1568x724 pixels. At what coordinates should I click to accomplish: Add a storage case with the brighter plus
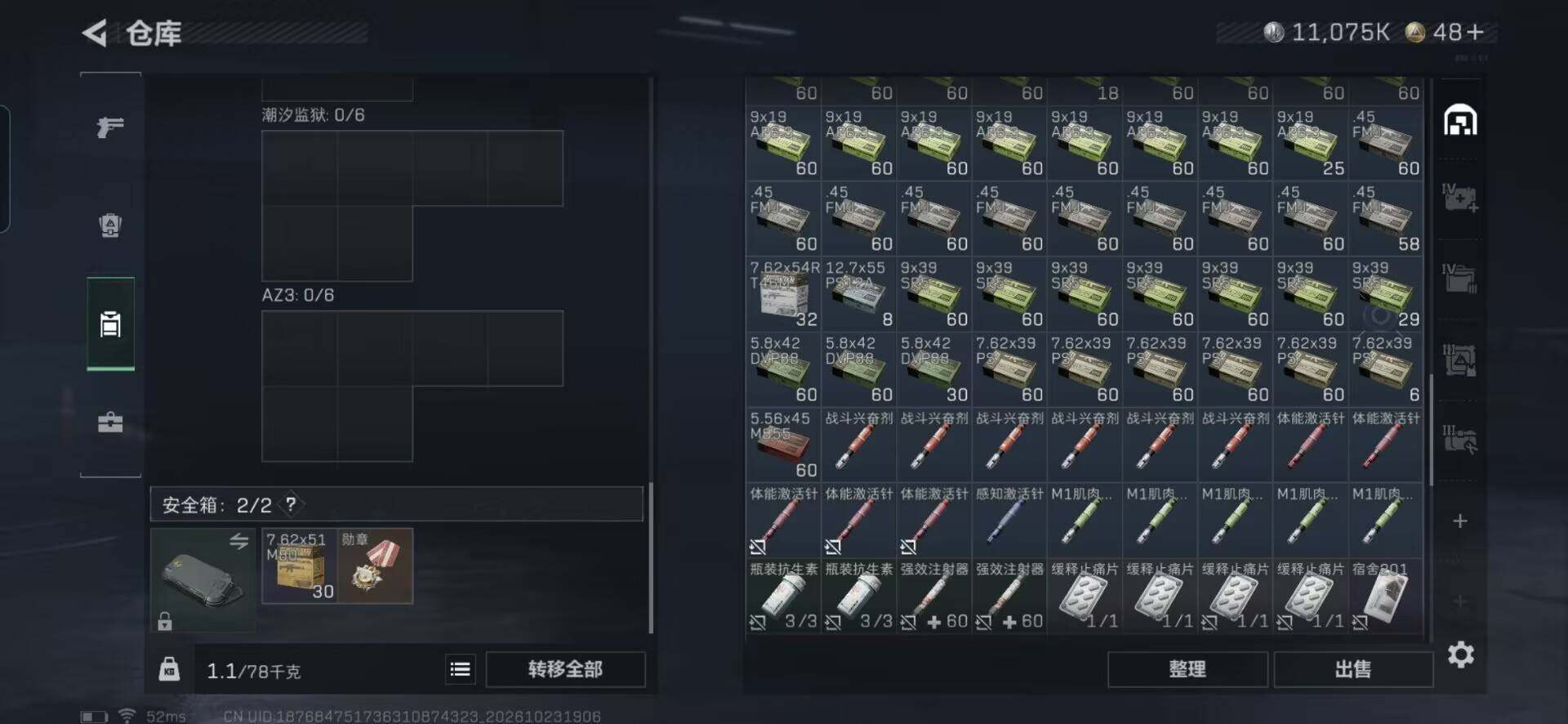[x=1460, y=521]
